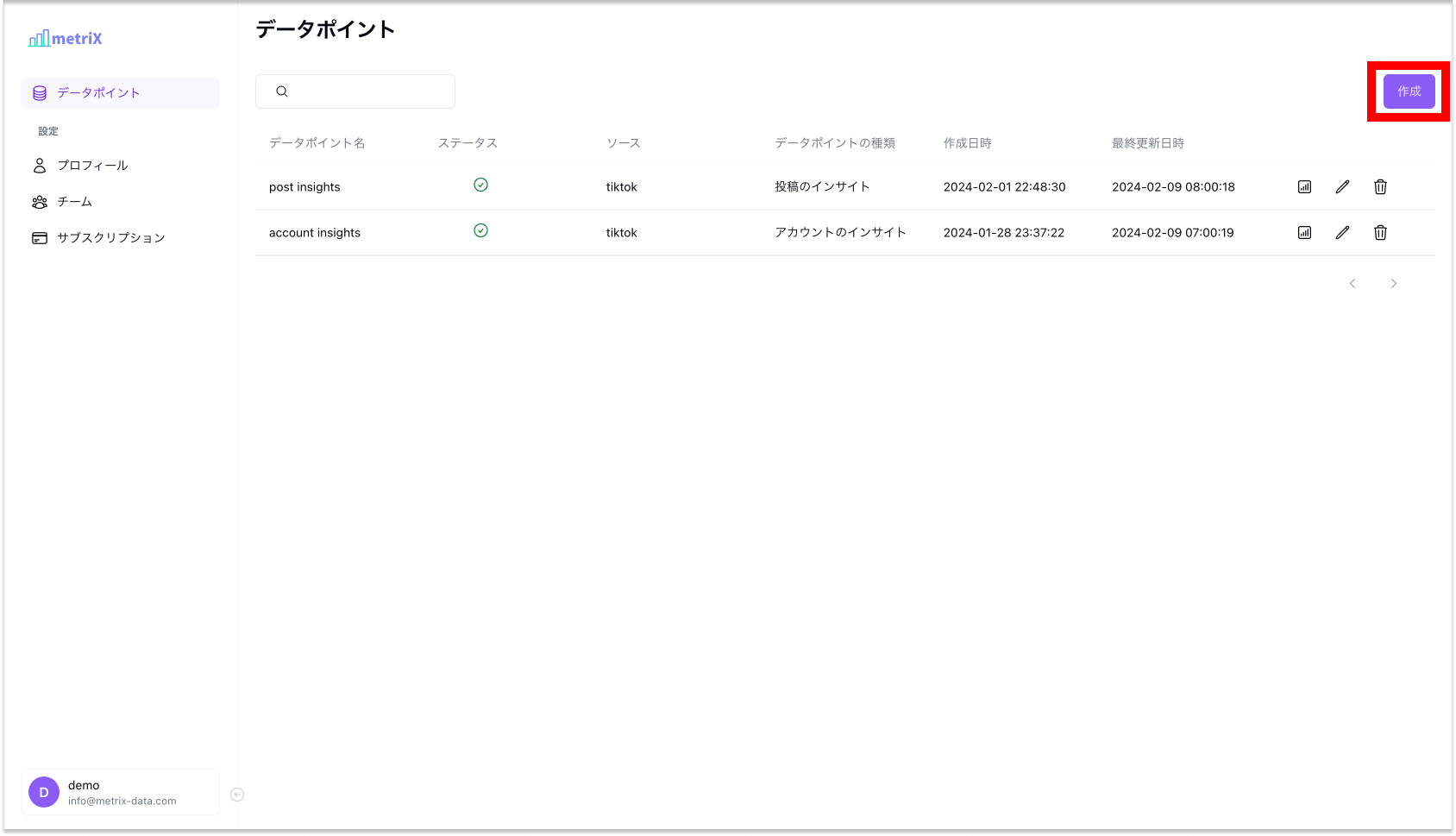Click the magnifier search icon
Image resolution: width=1456 pixels, height=836 pixels.
coord(282,91)
